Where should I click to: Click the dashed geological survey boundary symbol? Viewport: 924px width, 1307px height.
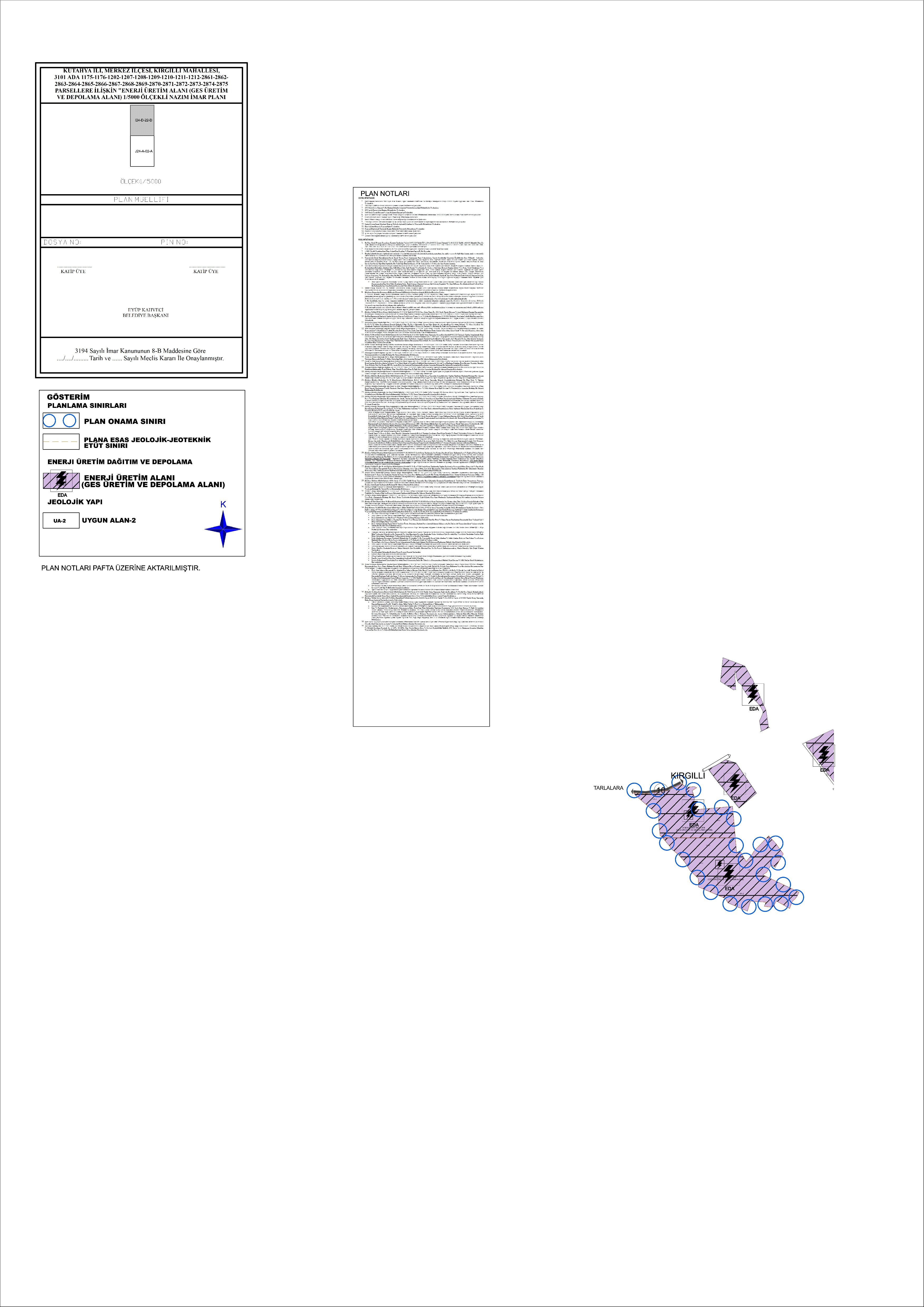tap(60, 442)
